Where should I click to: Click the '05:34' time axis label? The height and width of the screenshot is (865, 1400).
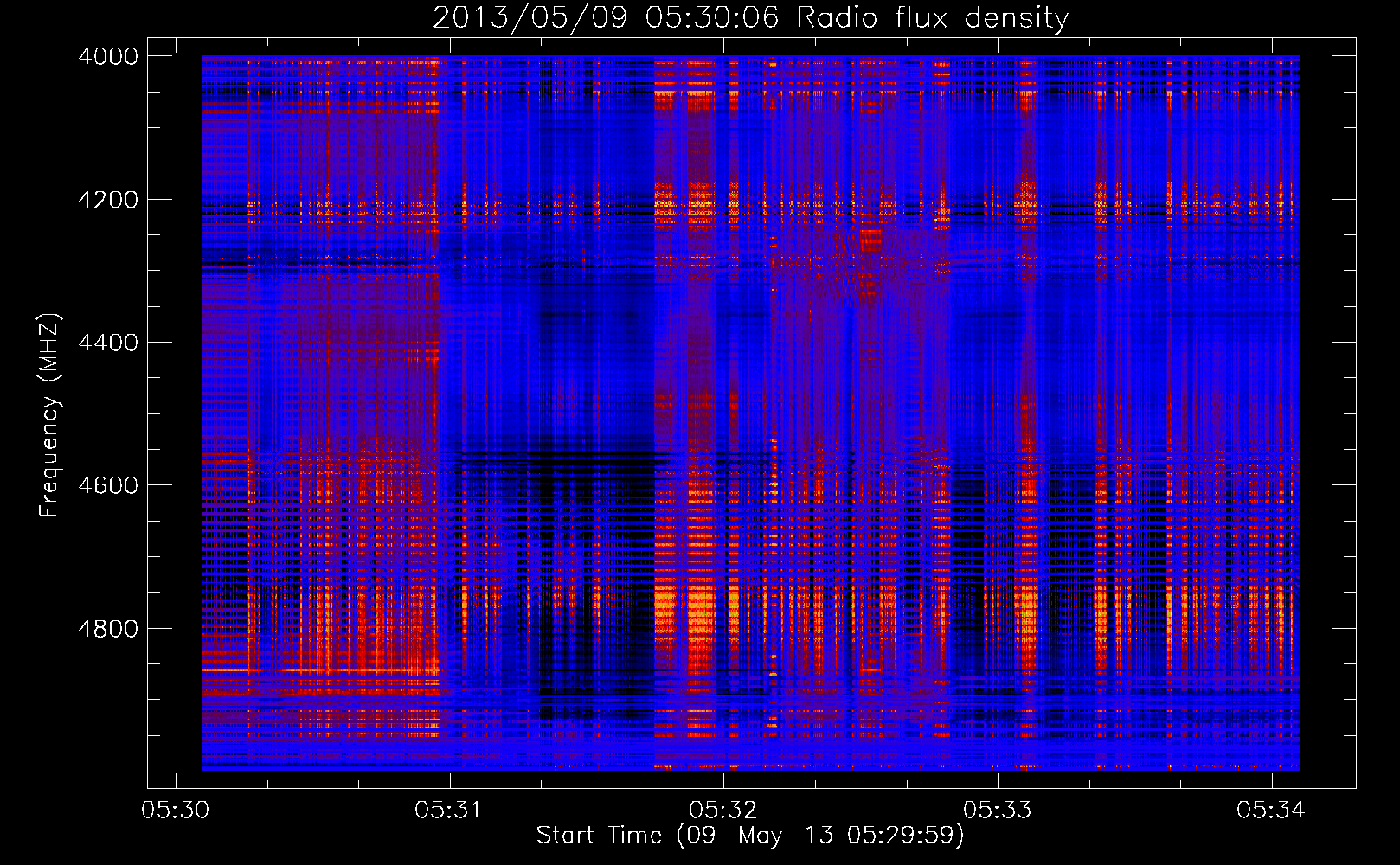pos(1271,810)
